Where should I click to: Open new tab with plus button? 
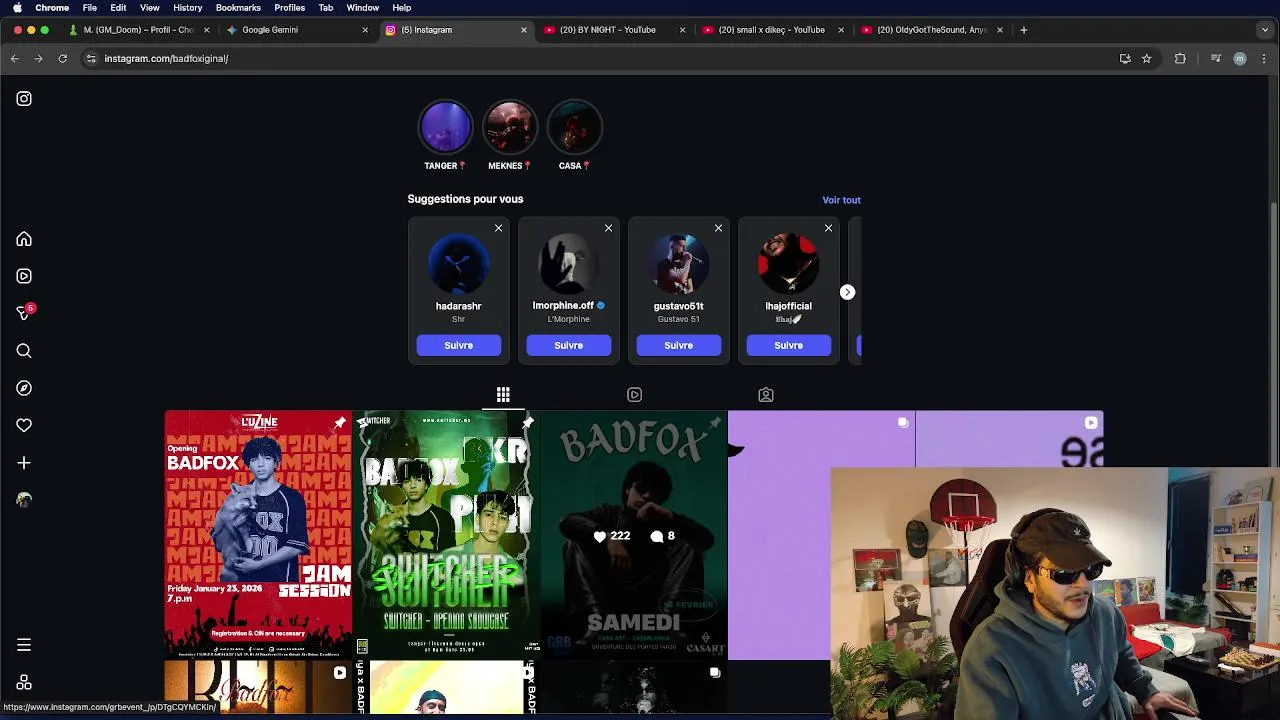pos(1023,30)
